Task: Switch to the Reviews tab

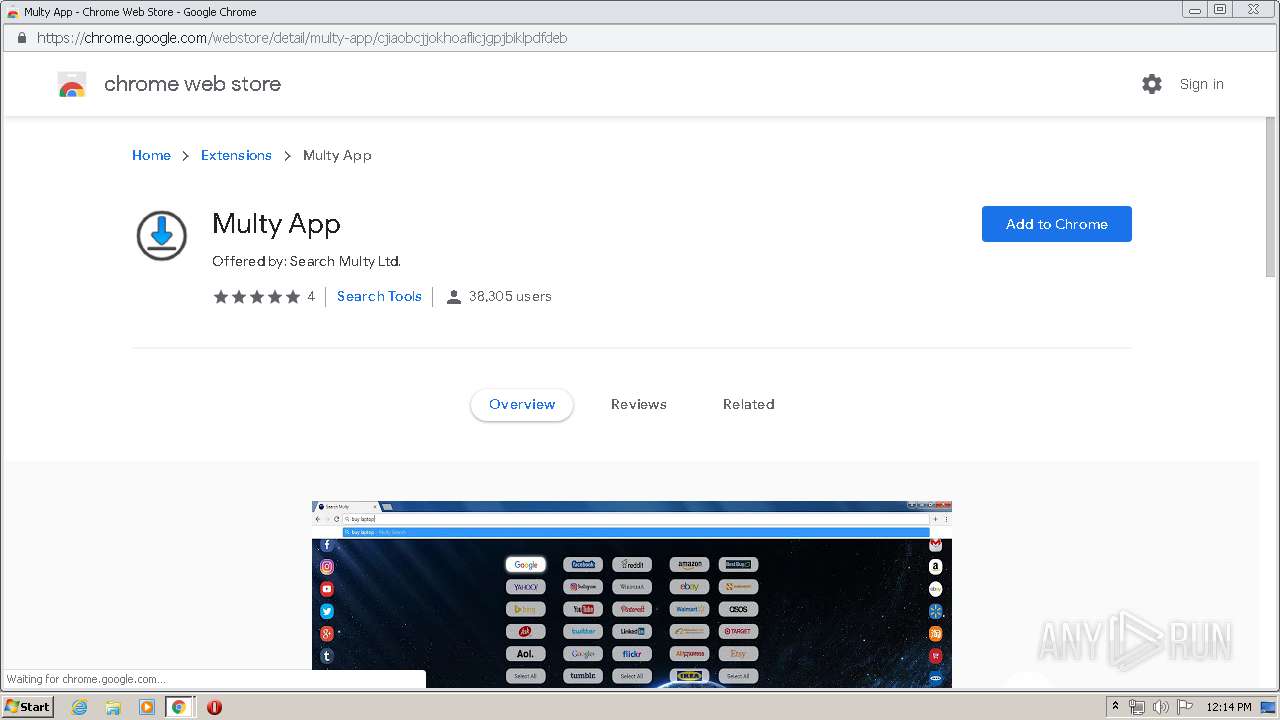Action: point(639,404)
